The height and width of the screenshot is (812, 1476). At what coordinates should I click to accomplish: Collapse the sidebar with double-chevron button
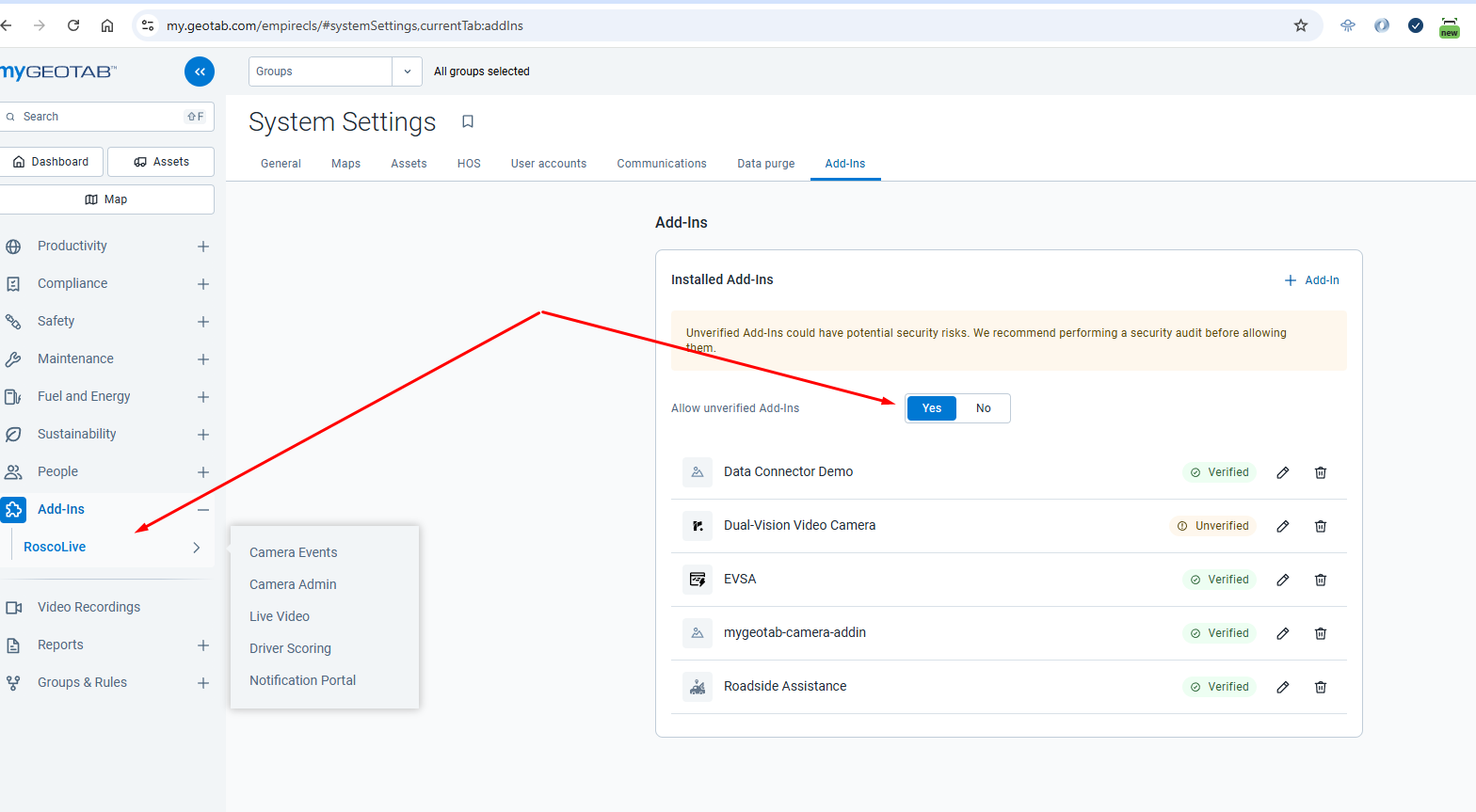pos(200,72)
